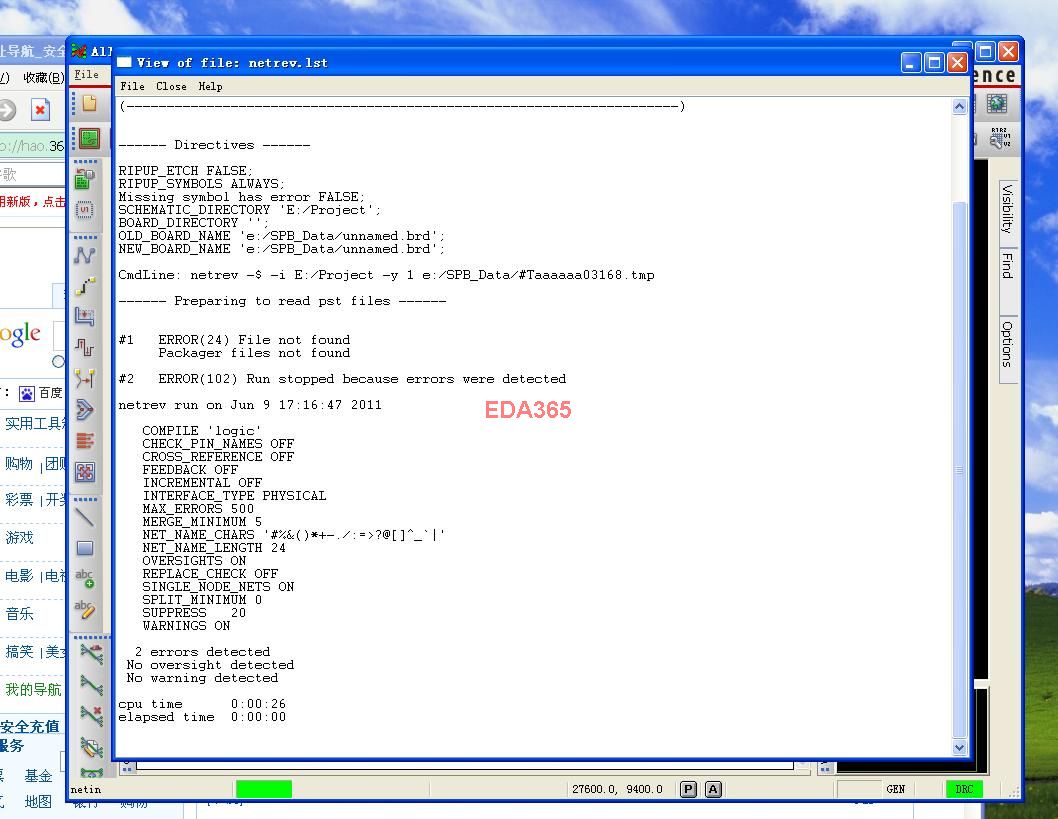
Task: Open Help menu in netrev.lst viewer
Action: coord(211,86)
